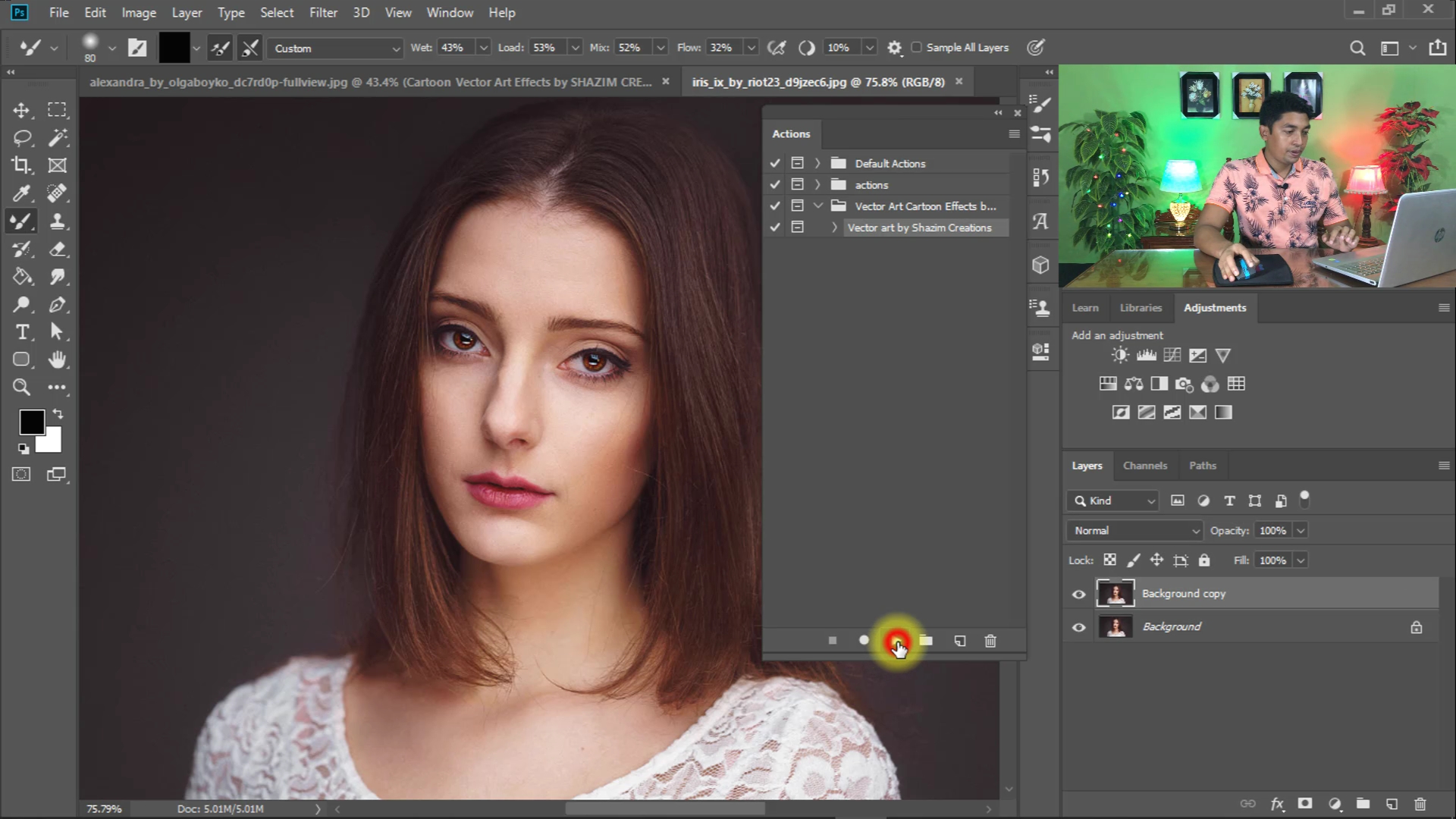Open the Filter menu

pyautogui.click(x=323, y=13)
